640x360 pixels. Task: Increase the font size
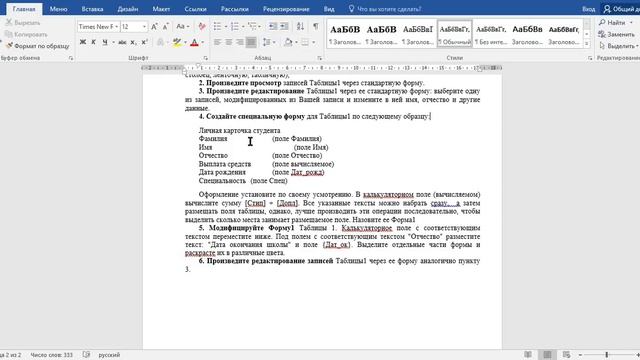pyautogui.click(x=154, y=27)
